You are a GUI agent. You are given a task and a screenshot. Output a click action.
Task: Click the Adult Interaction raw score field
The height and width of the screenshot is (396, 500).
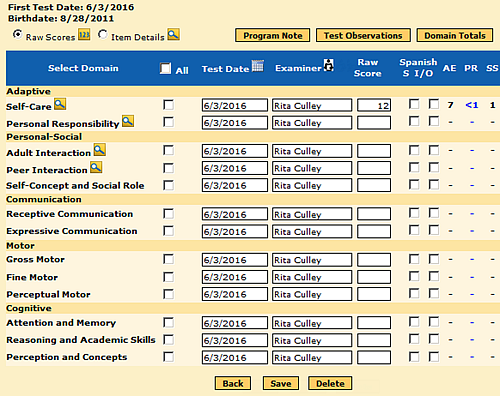(374, 151)
